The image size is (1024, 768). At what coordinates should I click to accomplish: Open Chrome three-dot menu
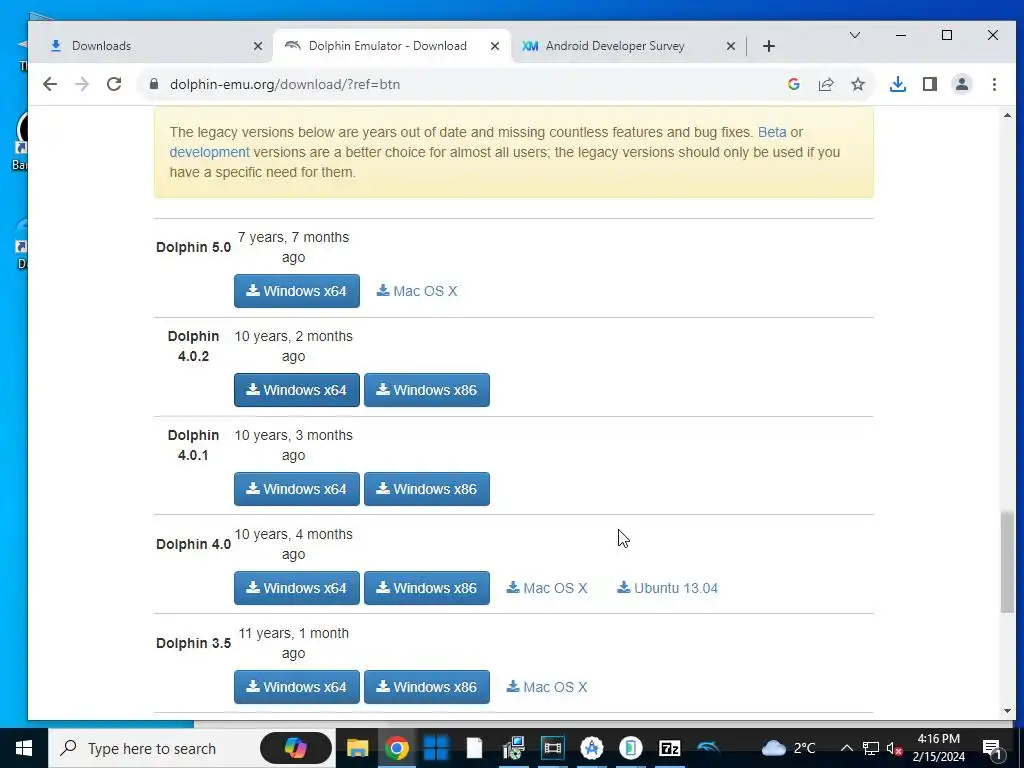click(x=994, y=84)
